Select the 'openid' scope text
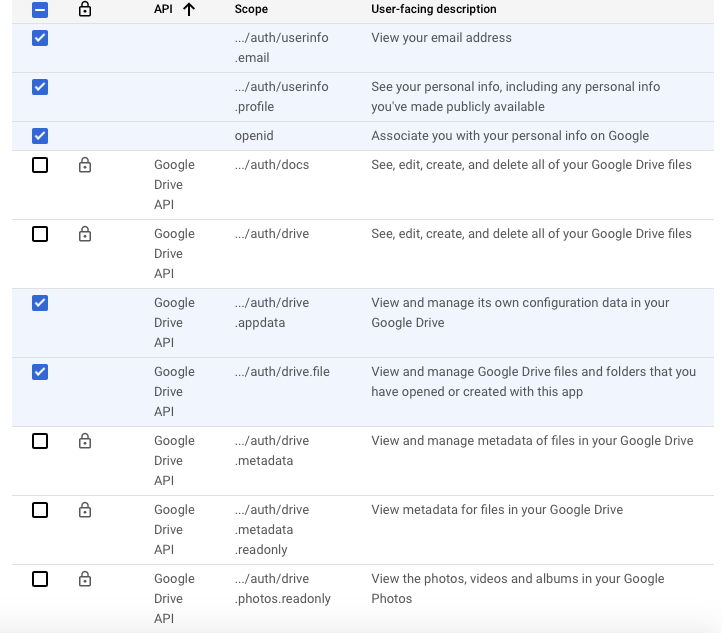Screen dimensions: 722x633 point(254,136)
